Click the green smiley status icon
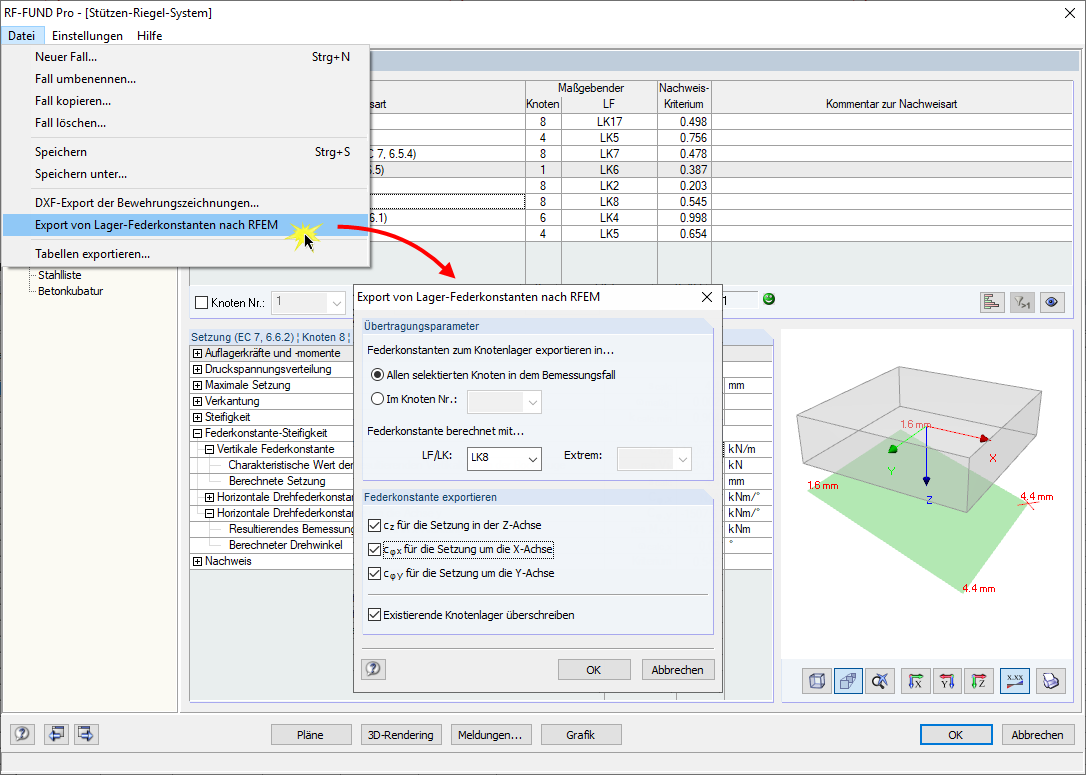Image resolution: width=1086 pixels, height=775 pixels. coord(768,299)
